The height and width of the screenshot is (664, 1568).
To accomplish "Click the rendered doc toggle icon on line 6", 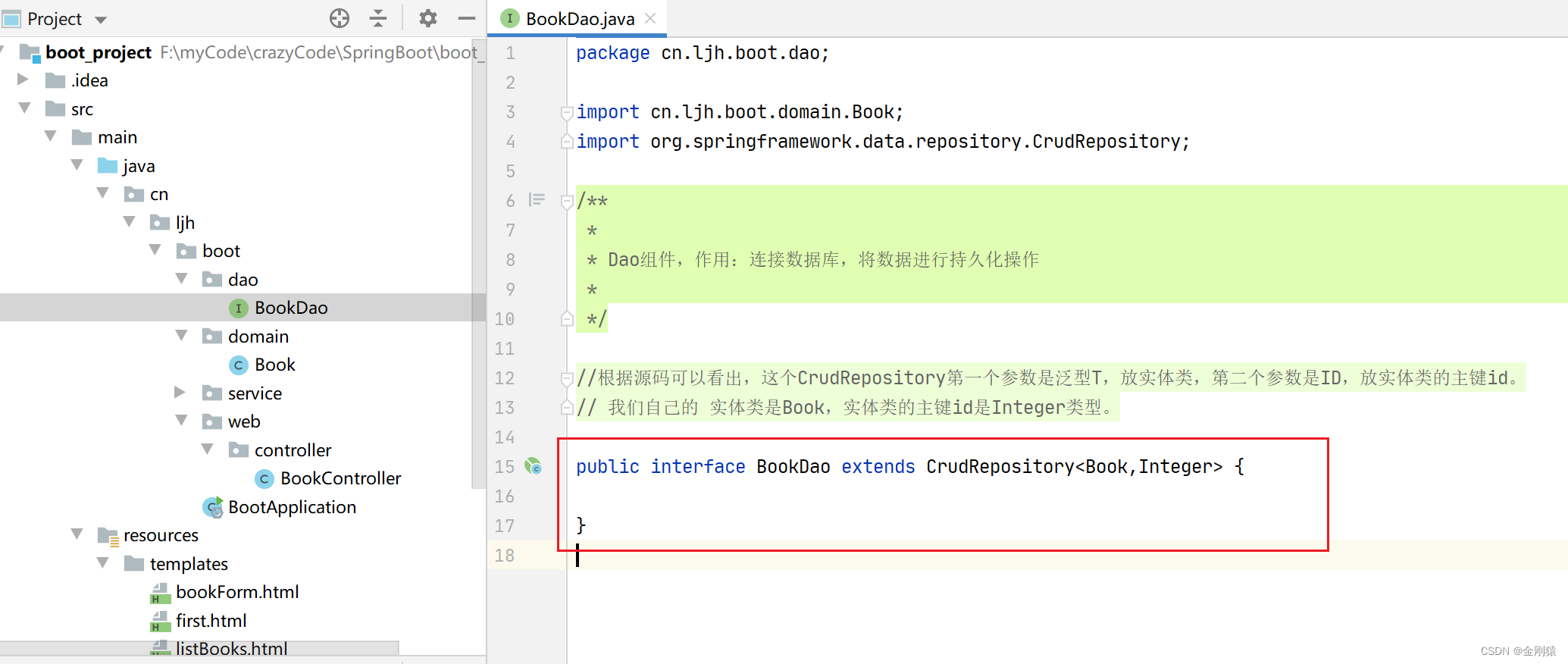I will click(x=537, y=200).
